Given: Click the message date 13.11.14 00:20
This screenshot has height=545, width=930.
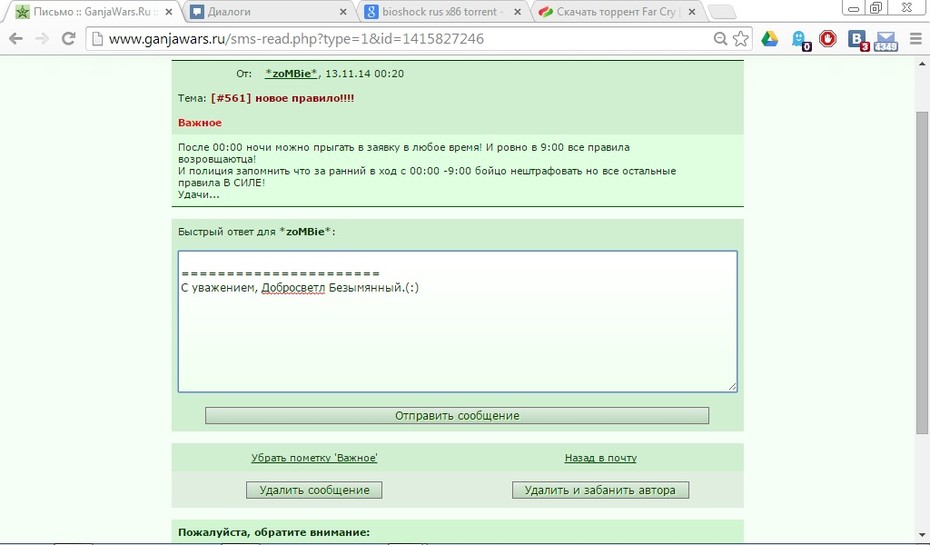Looking at the screenshot, I should (x=364, y=74).
